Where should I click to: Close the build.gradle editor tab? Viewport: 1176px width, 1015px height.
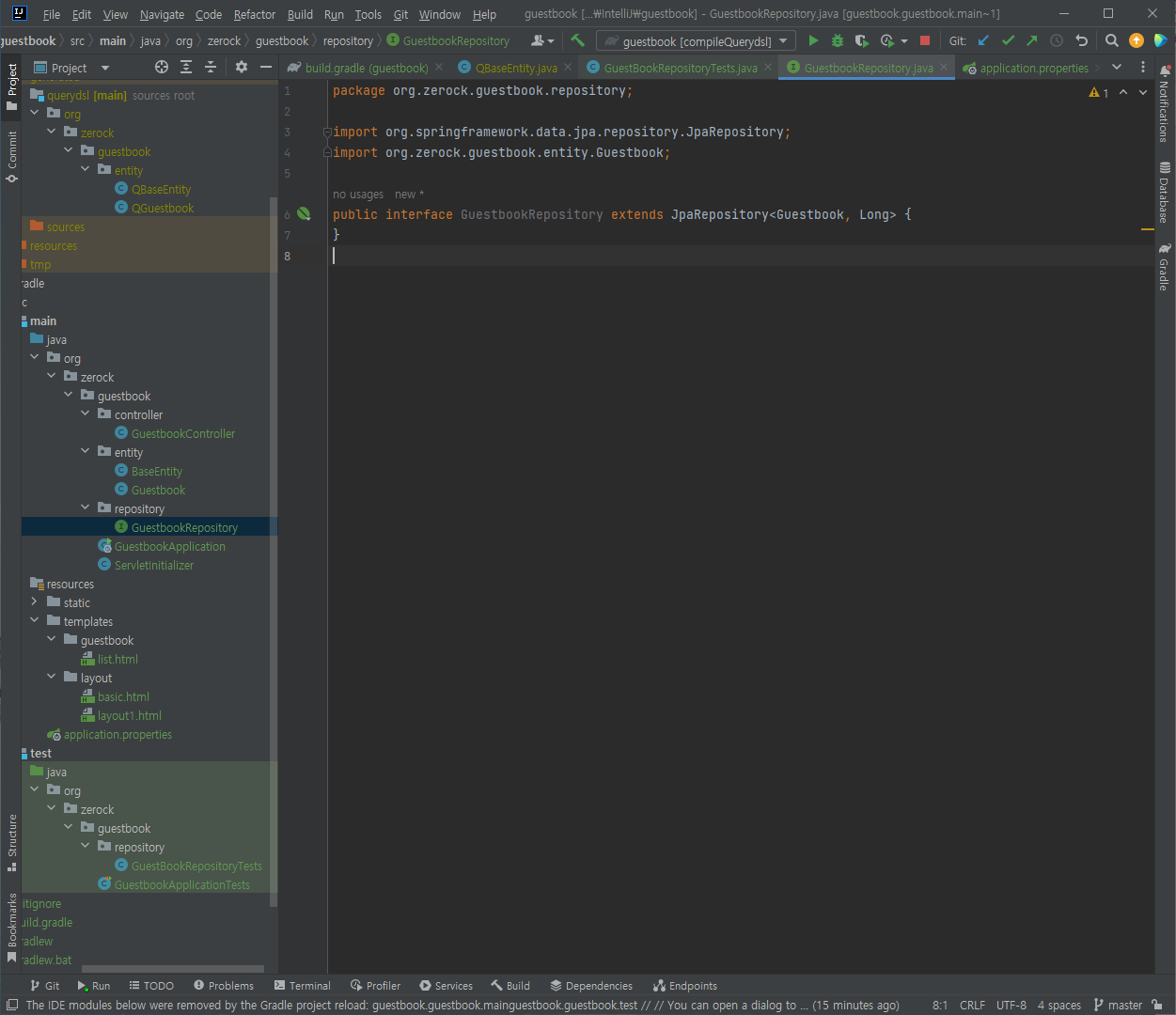click(x=438, y=68)
